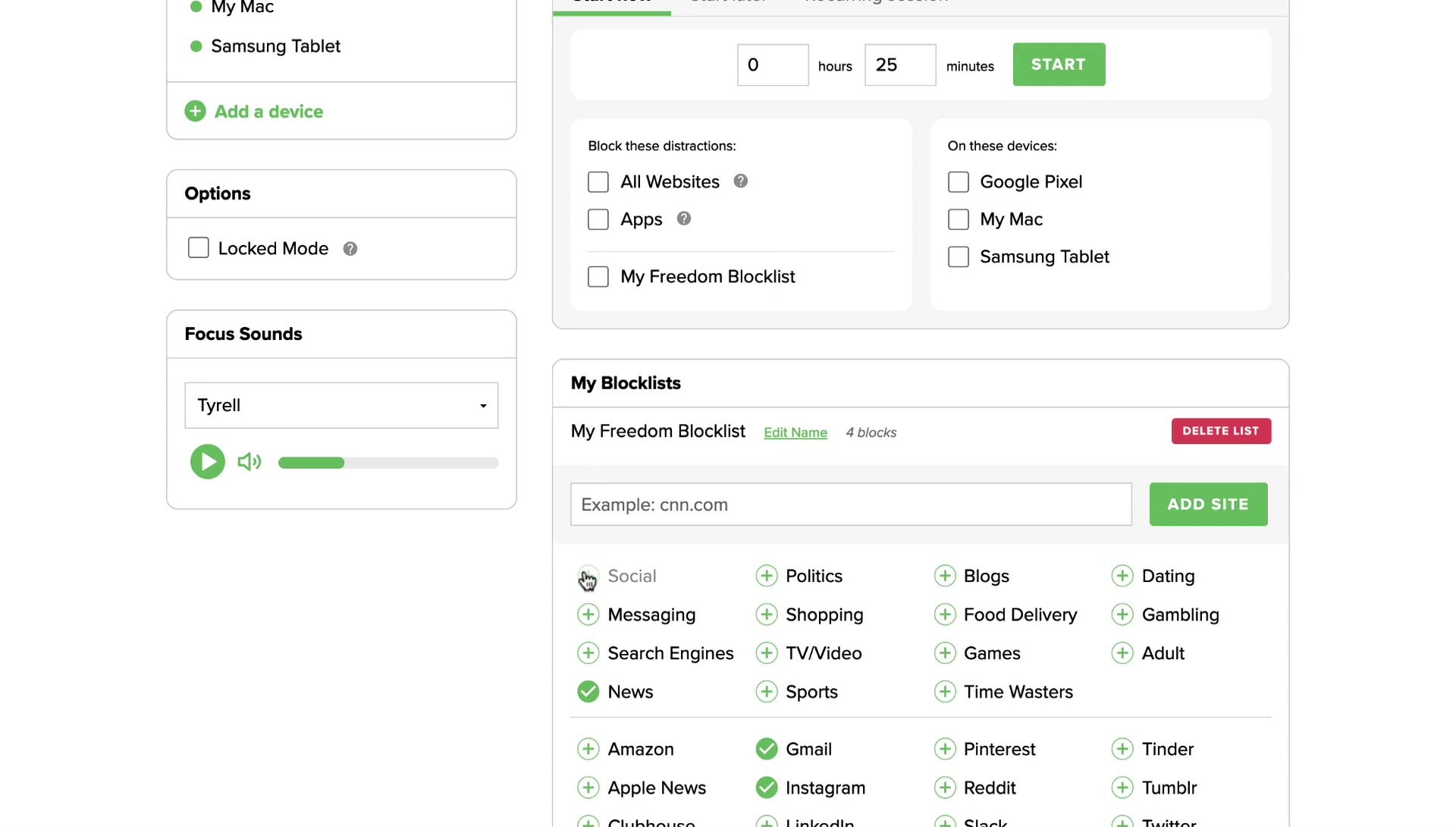Add Tinder to the blocklist
Image resolution: width=1456 pixels, height=827 pixels.
tap(1122, 750)
